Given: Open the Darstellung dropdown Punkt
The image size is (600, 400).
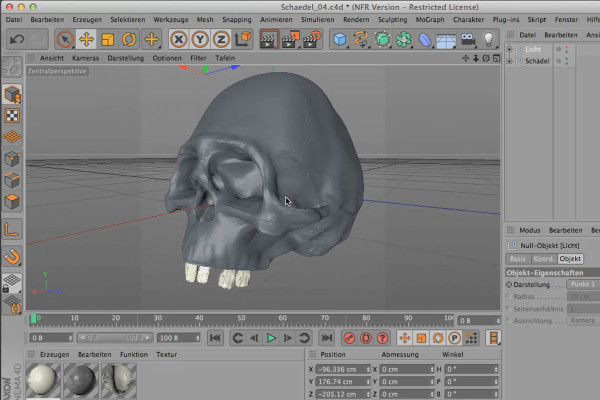Looking at the screenshot, I should click(x=583, y=284).
